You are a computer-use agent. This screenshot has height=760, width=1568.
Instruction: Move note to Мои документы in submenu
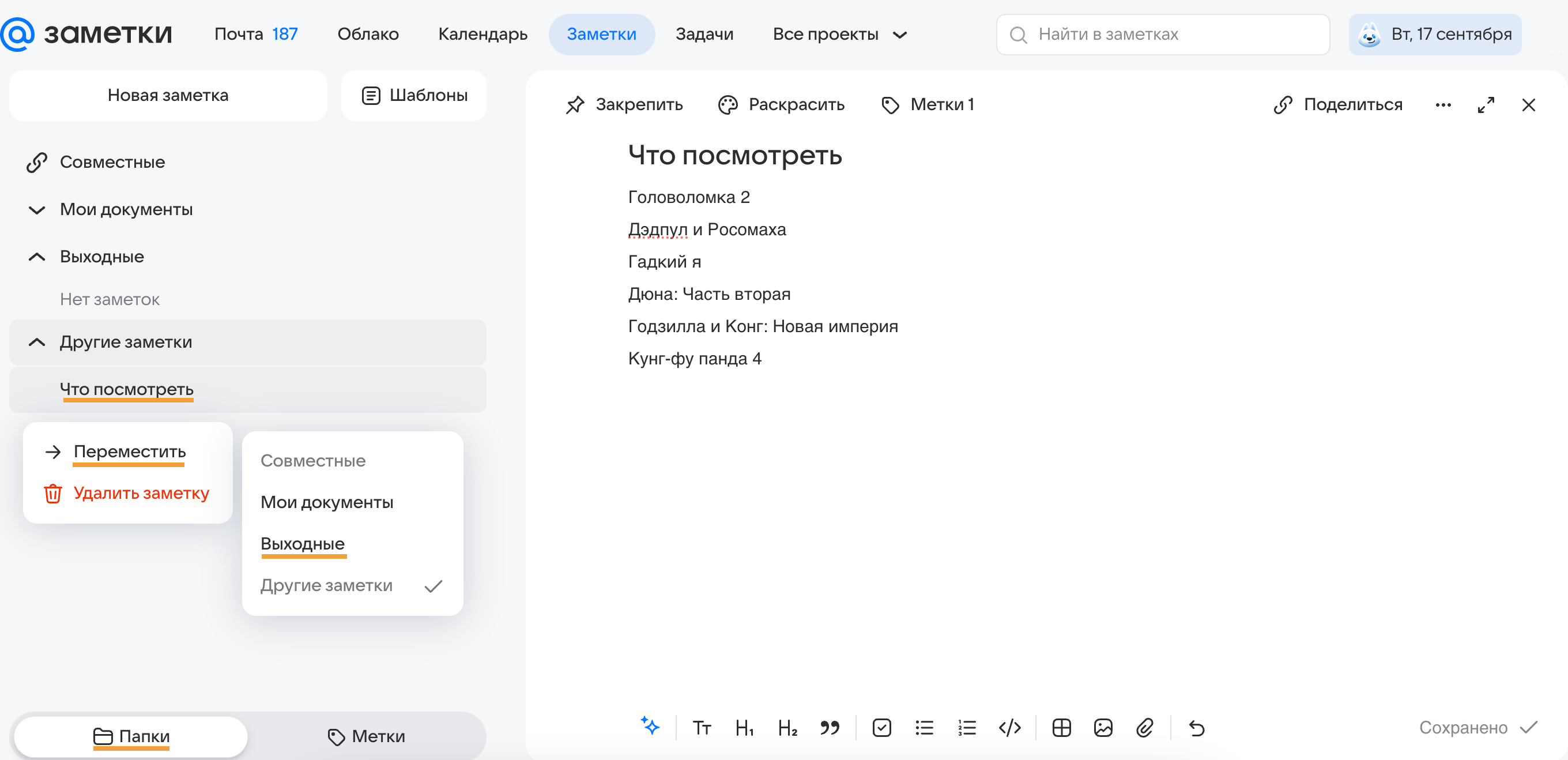coord(327,502)
